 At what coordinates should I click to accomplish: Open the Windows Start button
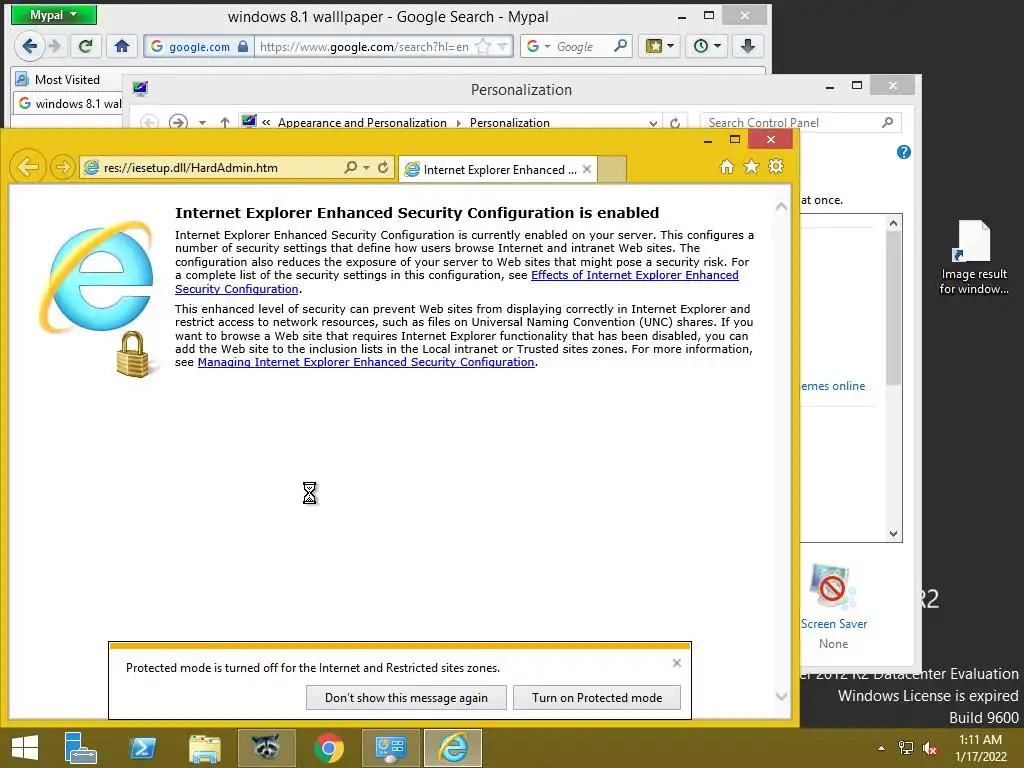pyautogui.click(x=25, y=748)
